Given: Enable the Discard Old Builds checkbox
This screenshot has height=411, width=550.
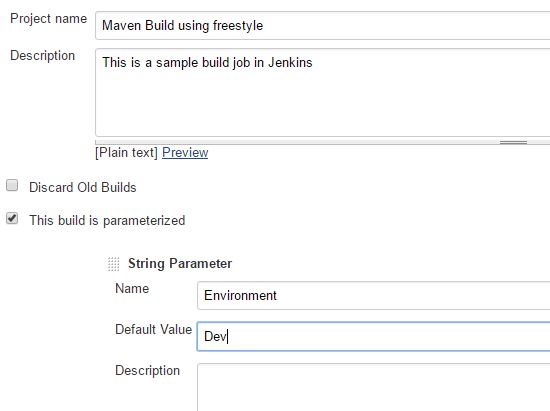Looking at the screenshot, I should (12, 185).
